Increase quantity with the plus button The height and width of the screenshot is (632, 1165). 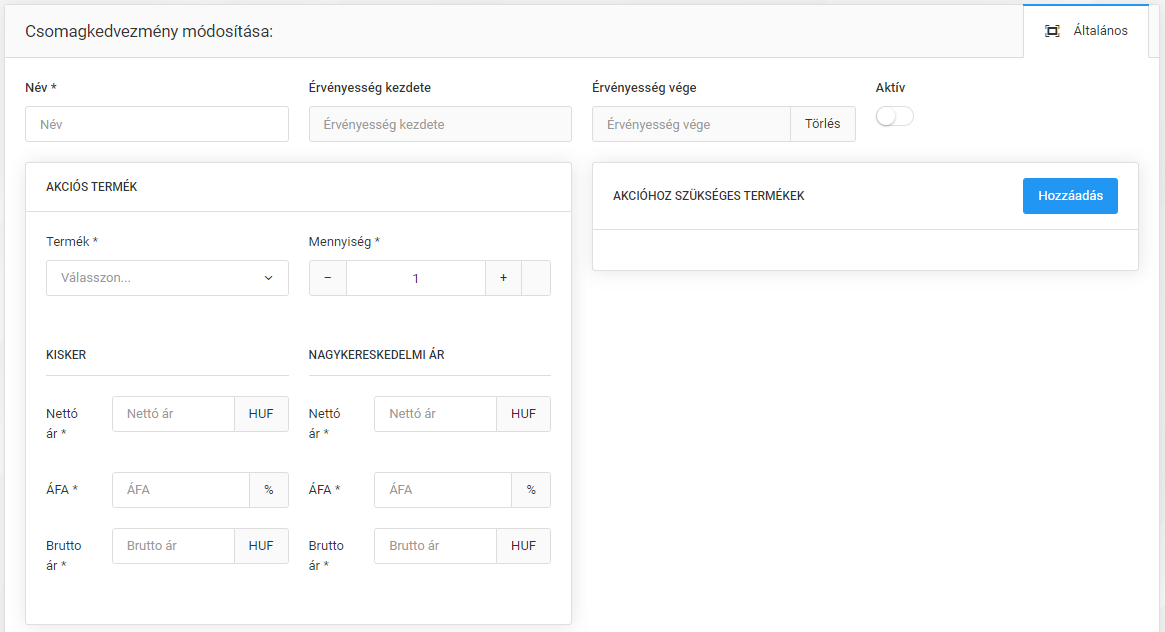[x=503, y=278]
